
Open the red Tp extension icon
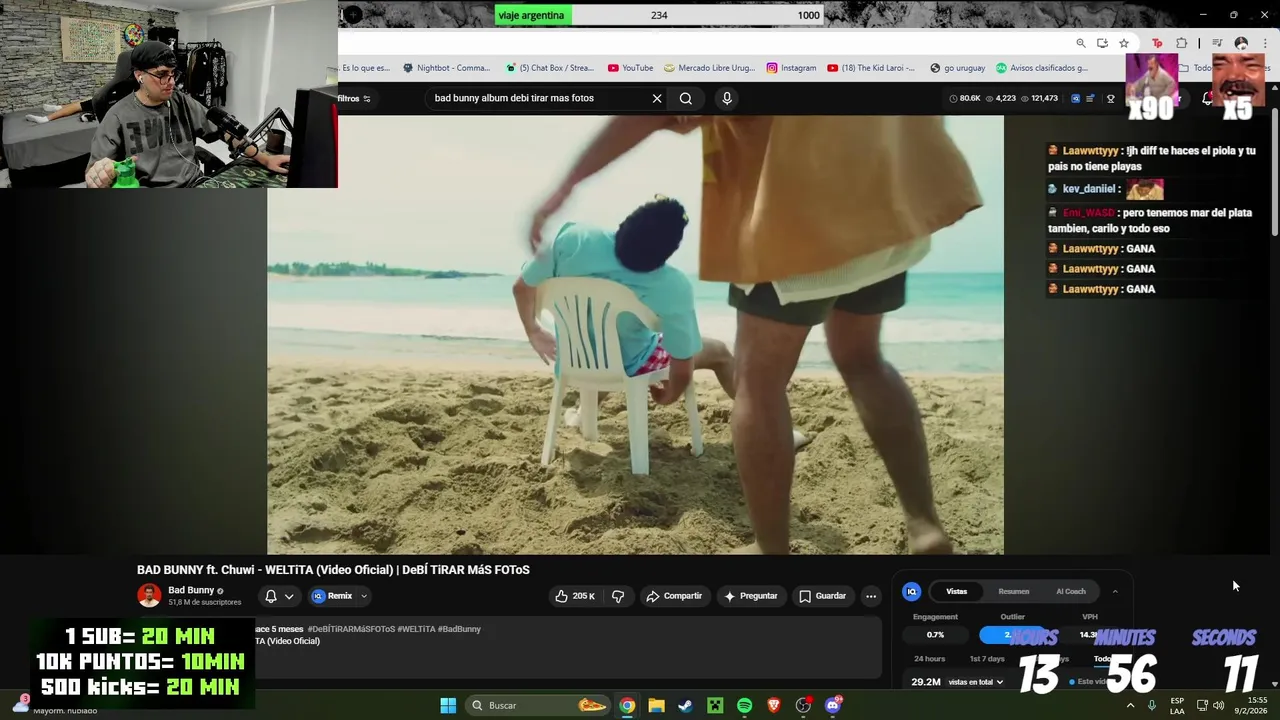(x=1158, y=43)
